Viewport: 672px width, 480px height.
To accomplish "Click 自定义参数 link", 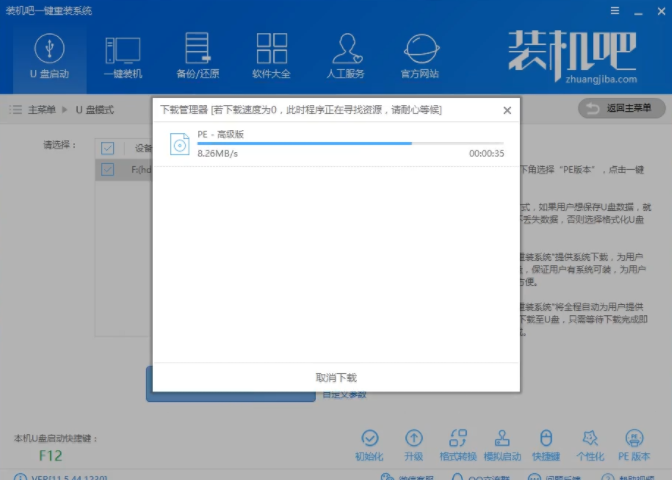I will point(345,395).
